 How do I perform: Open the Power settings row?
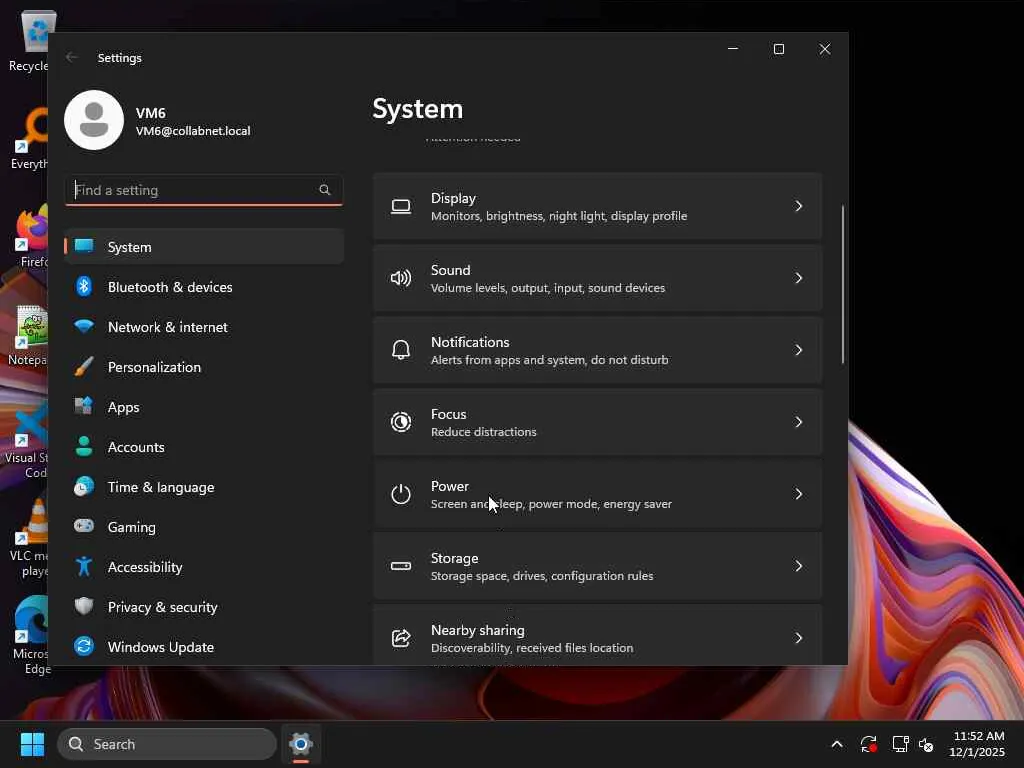(597, 494)
